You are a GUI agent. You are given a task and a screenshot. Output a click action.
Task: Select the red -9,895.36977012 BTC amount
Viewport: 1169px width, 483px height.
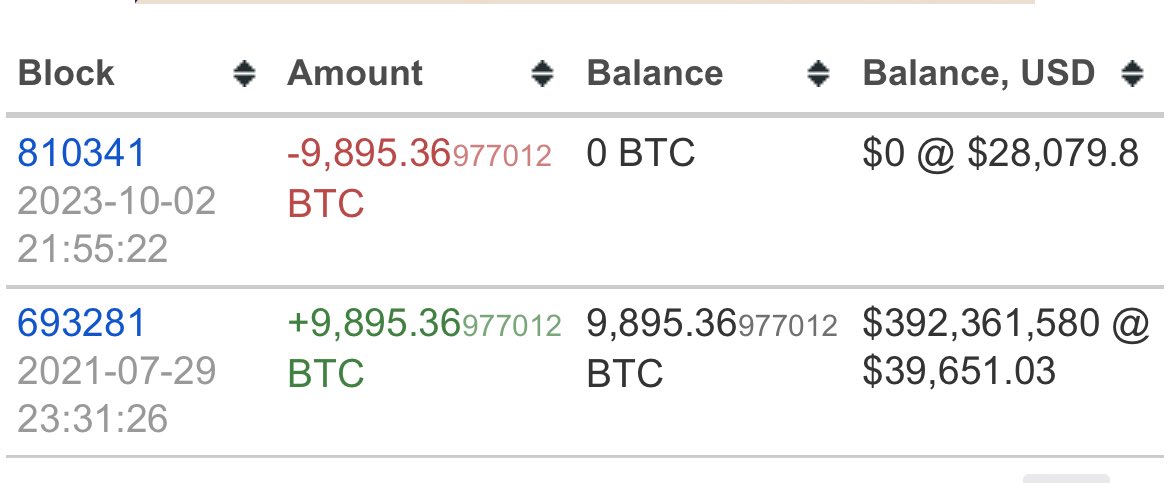[419, 155]
